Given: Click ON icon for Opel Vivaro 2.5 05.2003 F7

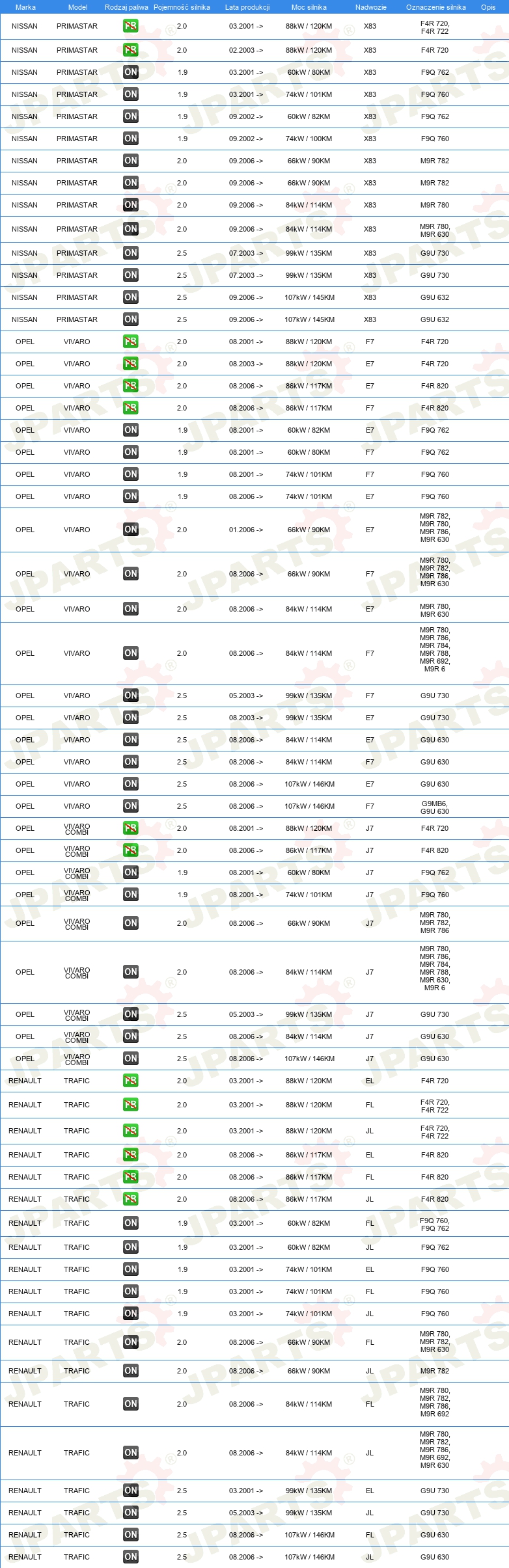Looking at the screenshot, I should (x=131, y=696).
